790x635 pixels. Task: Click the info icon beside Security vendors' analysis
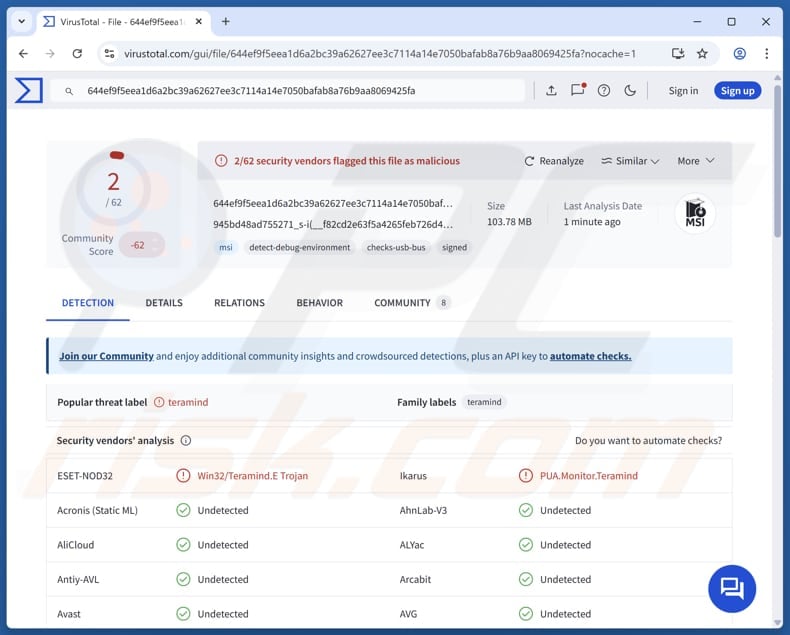[x=186, y=440]
